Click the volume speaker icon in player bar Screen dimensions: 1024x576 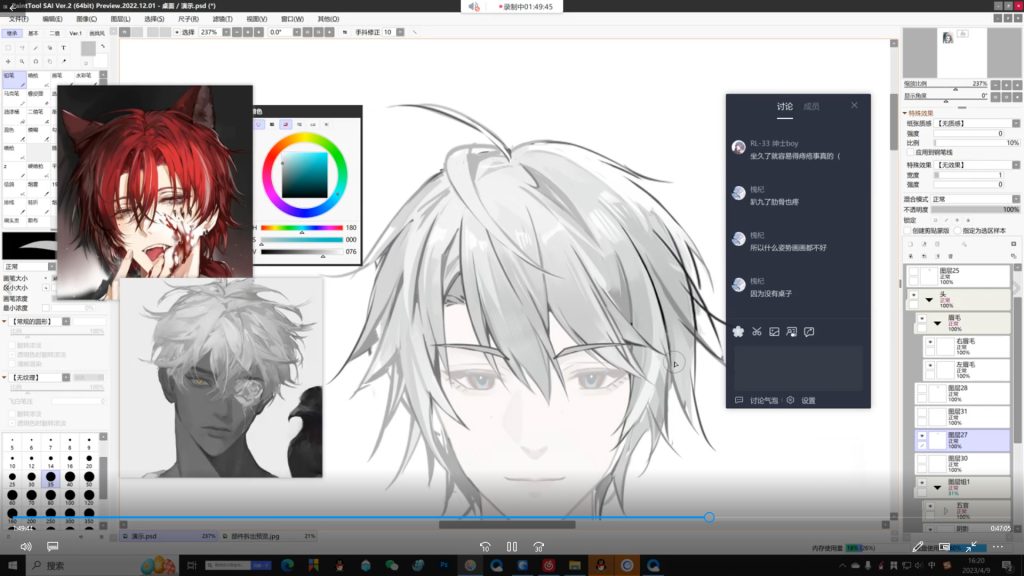26,547
